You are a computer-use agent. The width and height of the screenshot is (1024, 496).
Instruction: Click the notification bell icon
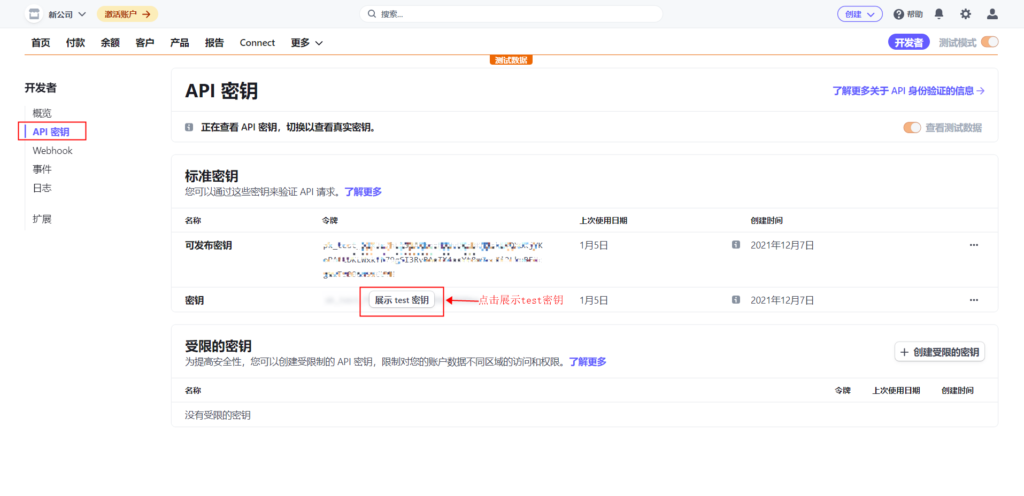click(938, 14)
